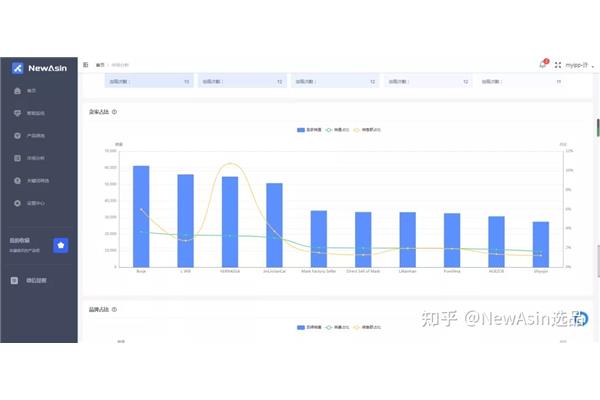Screen dimensions: 600x400
Task: Click the NewAsin logo icon
Action: [x=18, y=68]
